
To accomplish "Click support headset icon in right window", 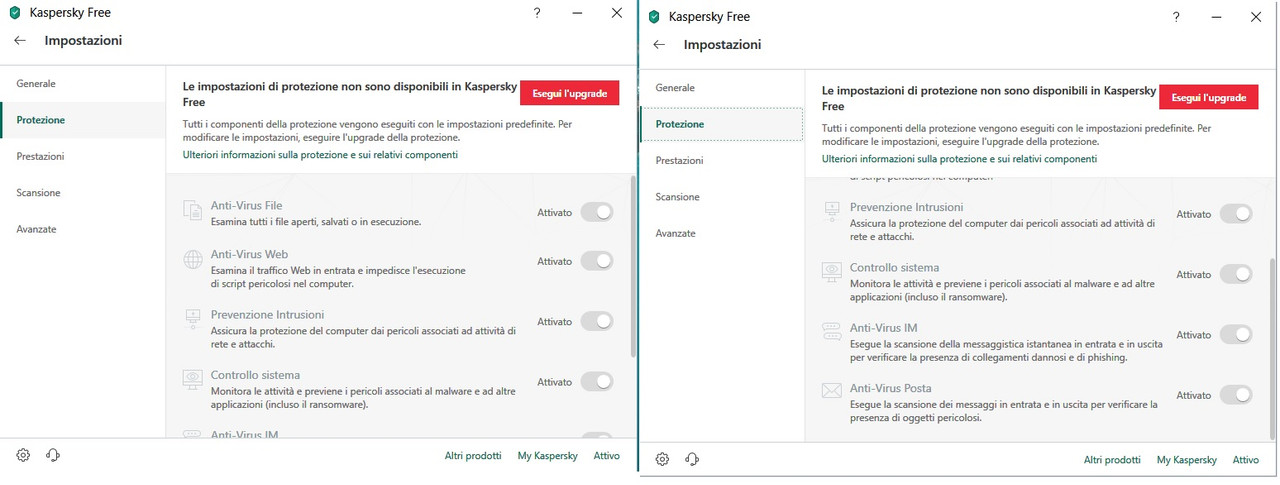I will click(692, 459).
